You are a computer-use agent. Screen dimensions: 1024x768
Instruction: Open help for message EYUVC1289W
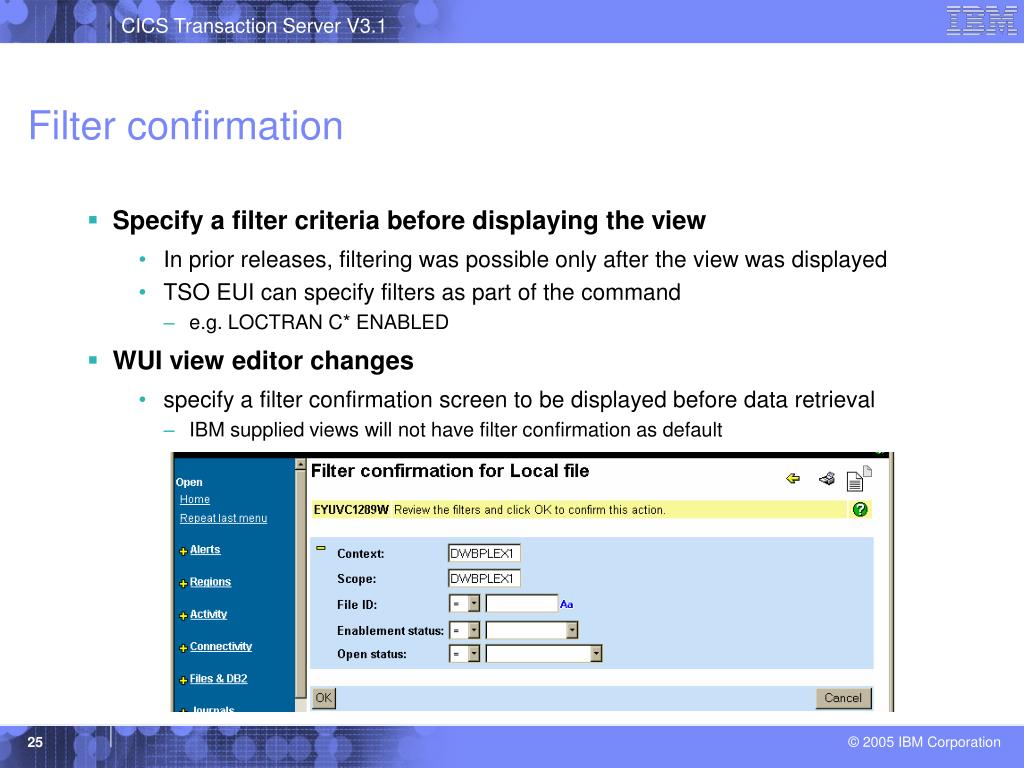[x=859, y=509]
